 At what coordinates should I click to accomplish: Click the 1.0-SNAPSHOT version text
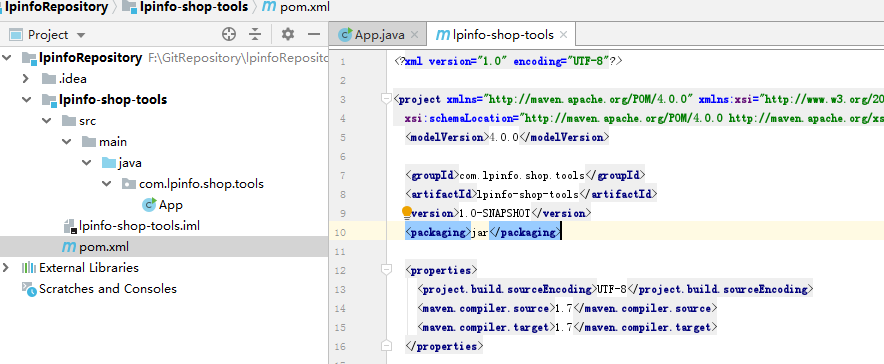click(496, 213)
